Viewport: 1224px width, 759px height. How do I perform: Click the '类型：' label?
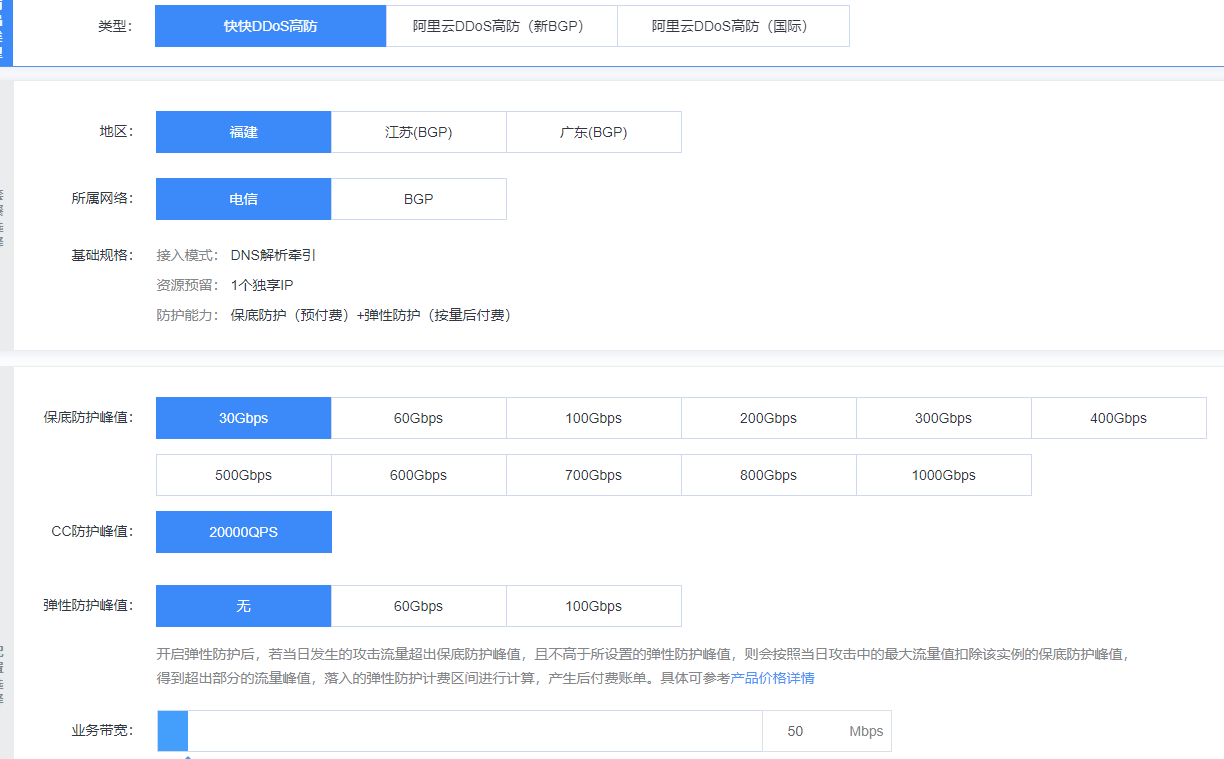pos(115,26)
